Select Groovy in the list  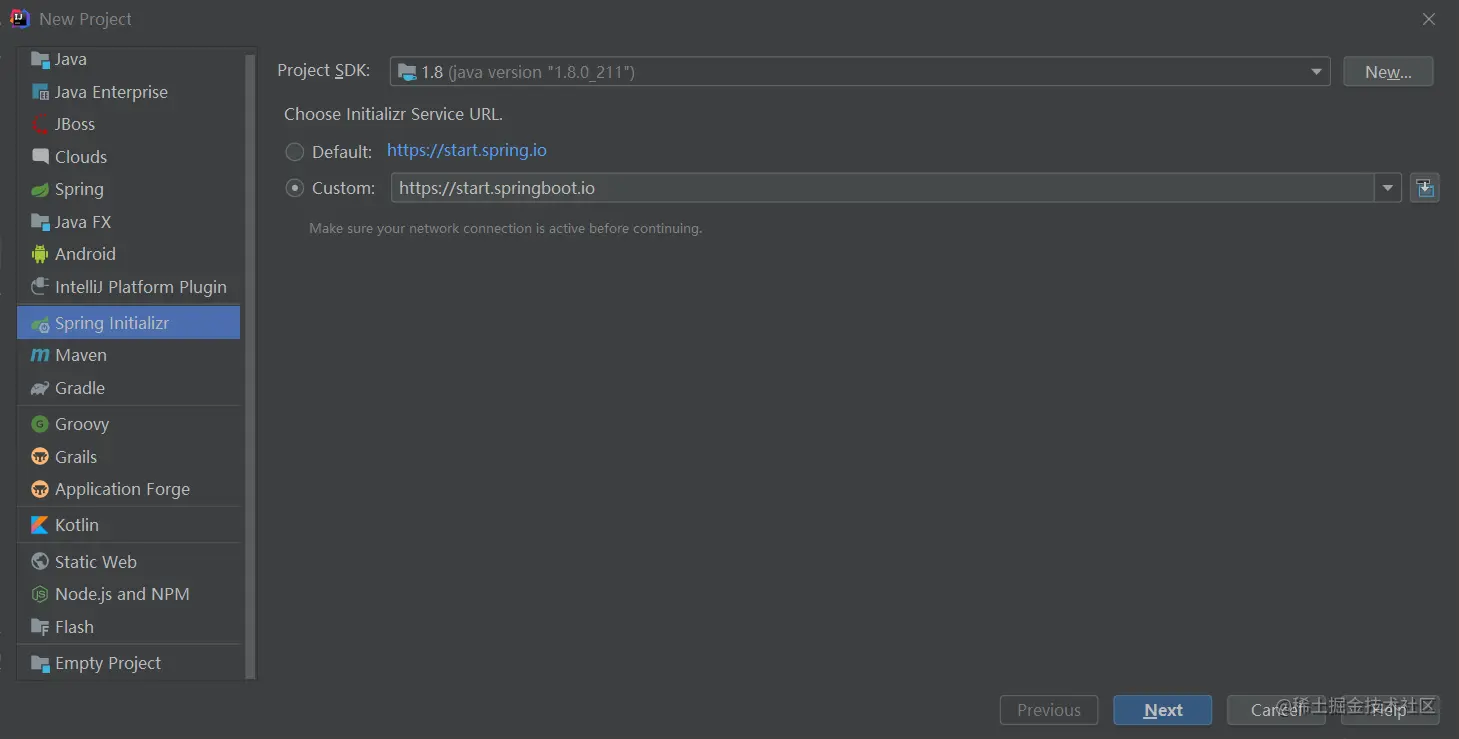[x=82, y=424]
